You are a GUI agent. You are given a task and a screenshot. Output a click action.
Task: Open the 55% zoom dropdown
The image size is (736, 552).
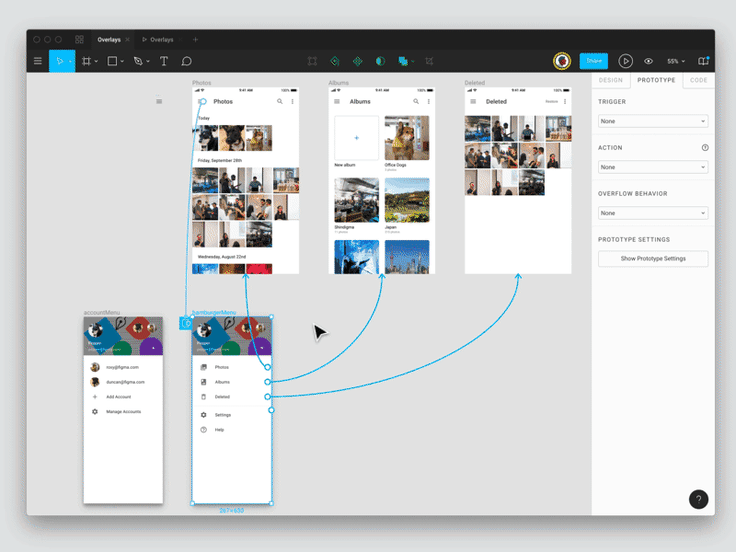pyautogui.click(x=677, y=61)
